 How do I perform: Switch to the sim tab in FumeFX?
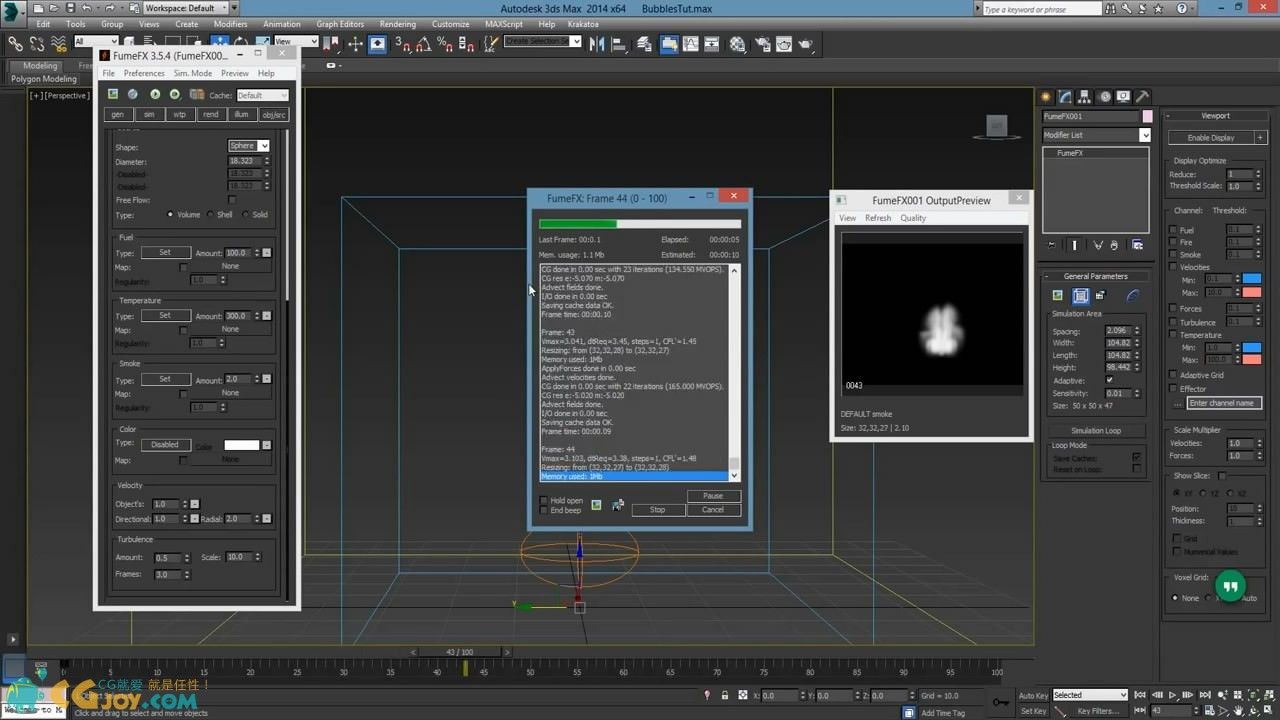click(149, 114)
